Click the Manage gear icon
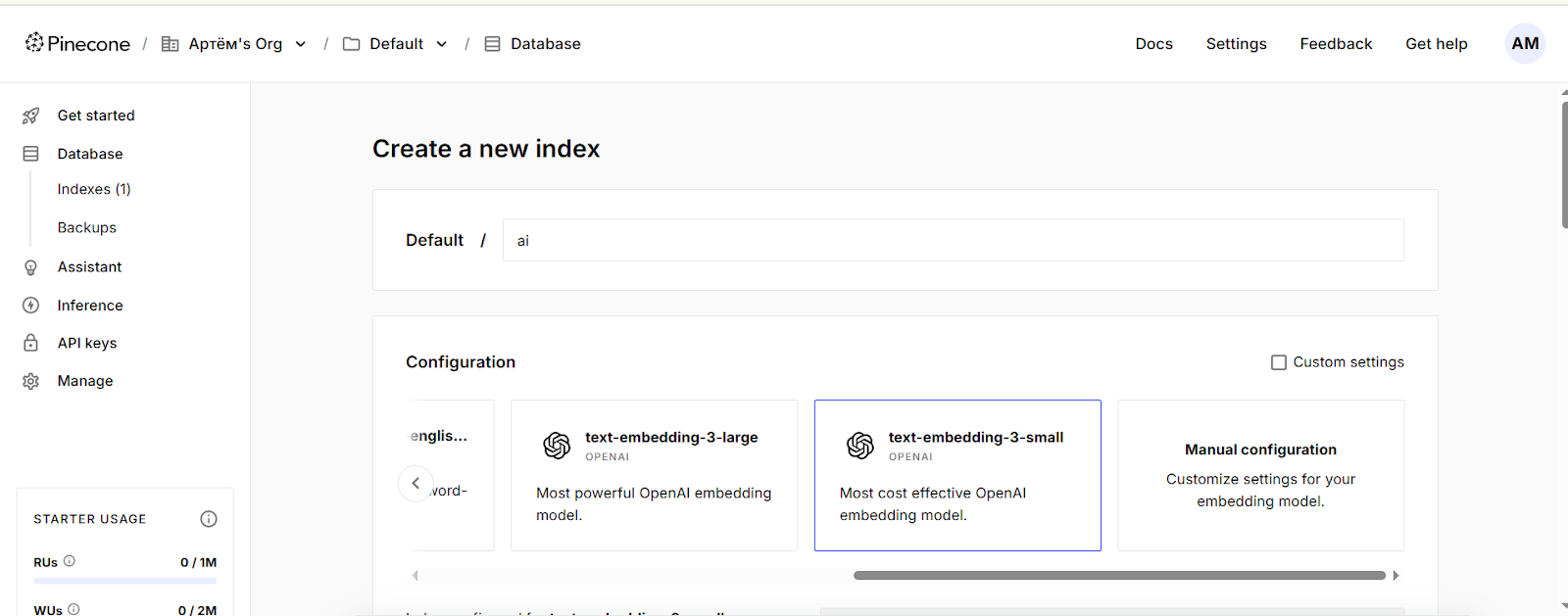 coord(30,381)
